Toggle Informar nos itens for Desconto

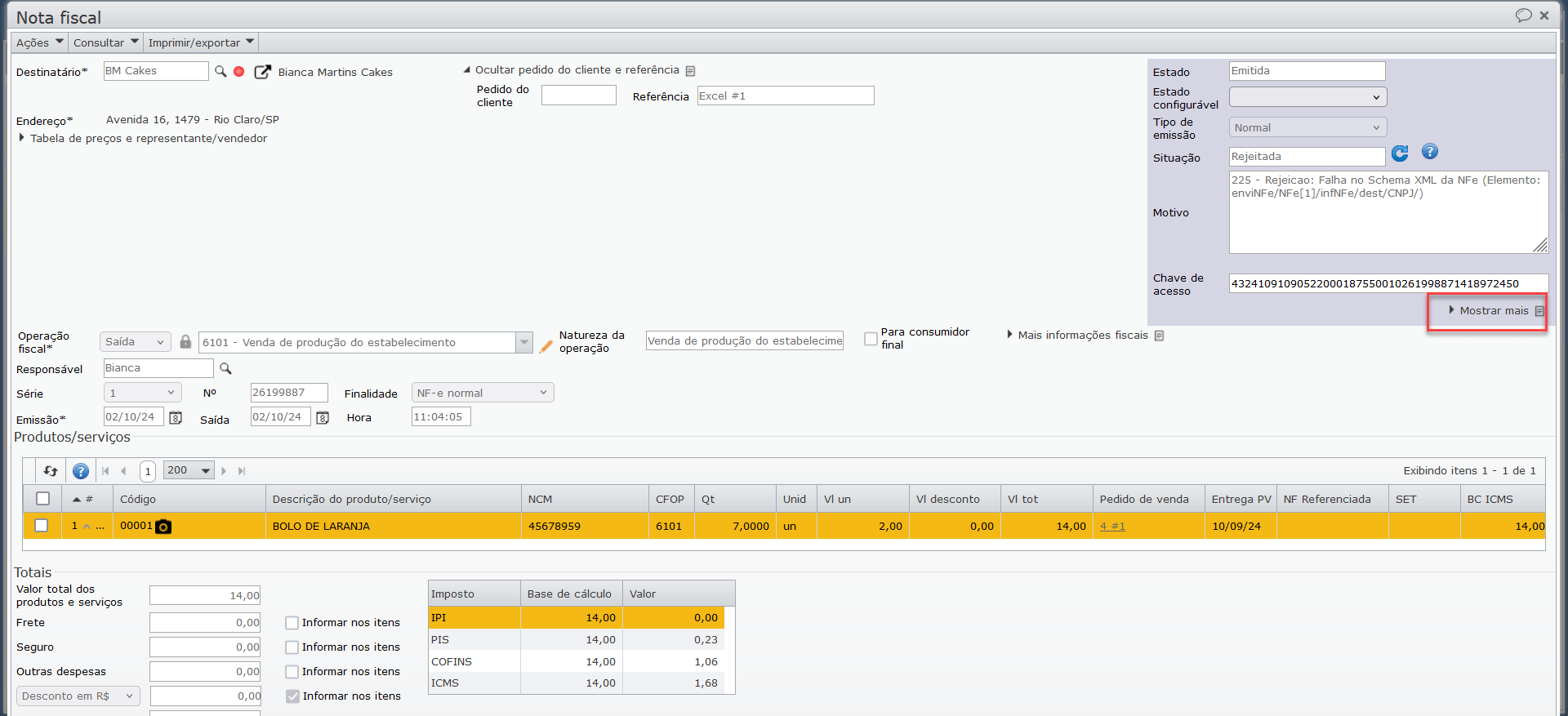point(292,696)
